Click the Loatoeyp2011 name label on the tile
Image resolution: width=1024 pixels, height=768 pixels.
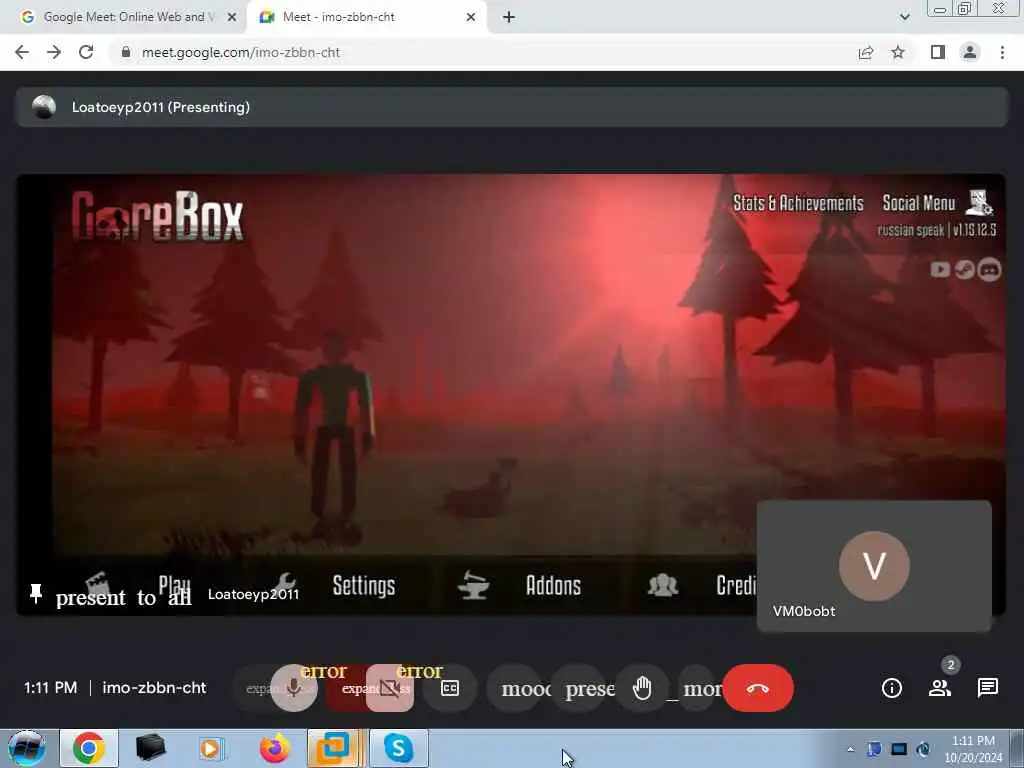(x=253, y=594)
